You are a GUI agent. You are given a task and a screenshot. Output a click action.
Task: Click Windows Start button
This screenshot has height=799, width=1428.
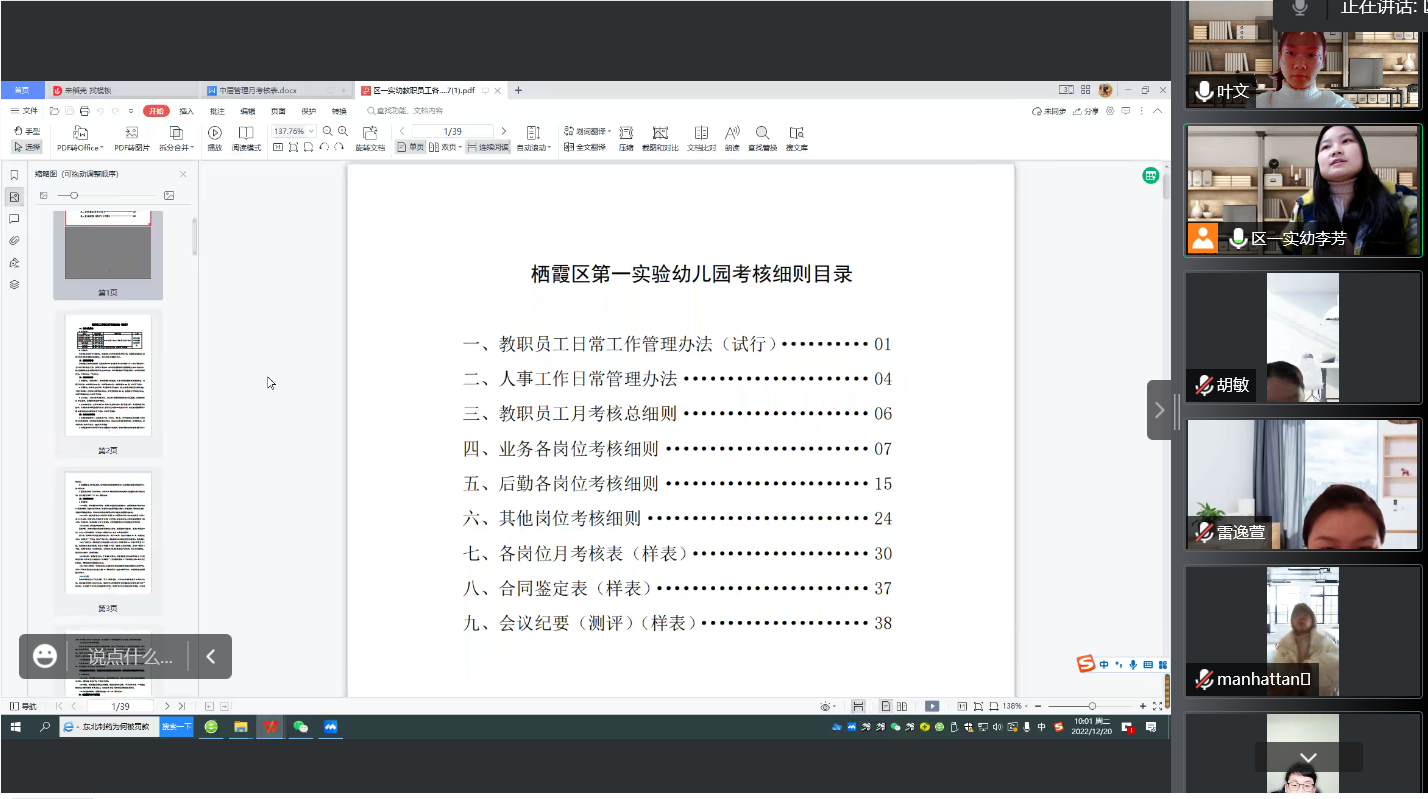point(16,727)
